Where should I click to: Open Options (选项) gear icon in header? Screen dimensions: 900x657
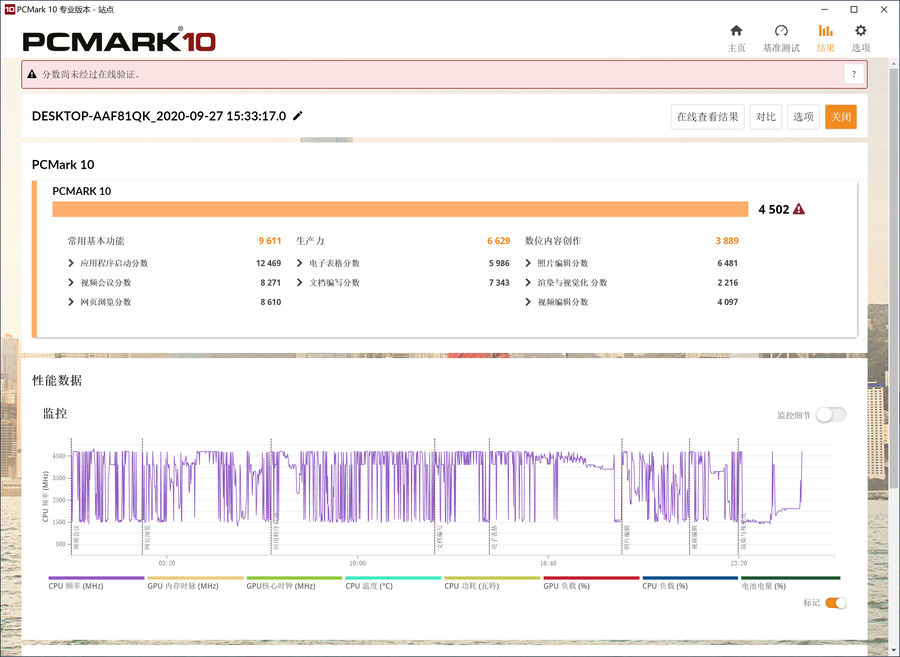point(860,32)
